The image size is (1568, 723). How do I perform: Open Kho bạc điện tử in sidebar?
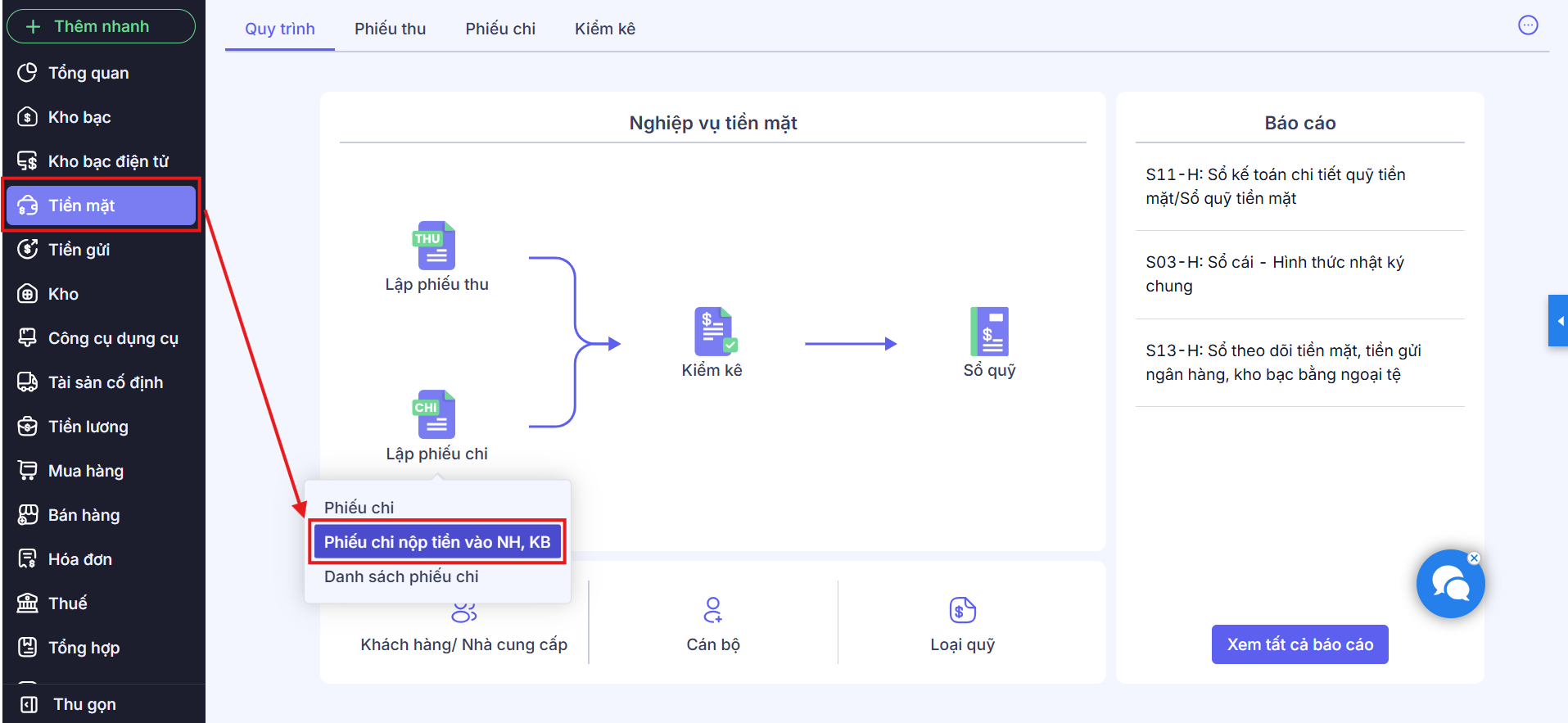pos(107,161)
